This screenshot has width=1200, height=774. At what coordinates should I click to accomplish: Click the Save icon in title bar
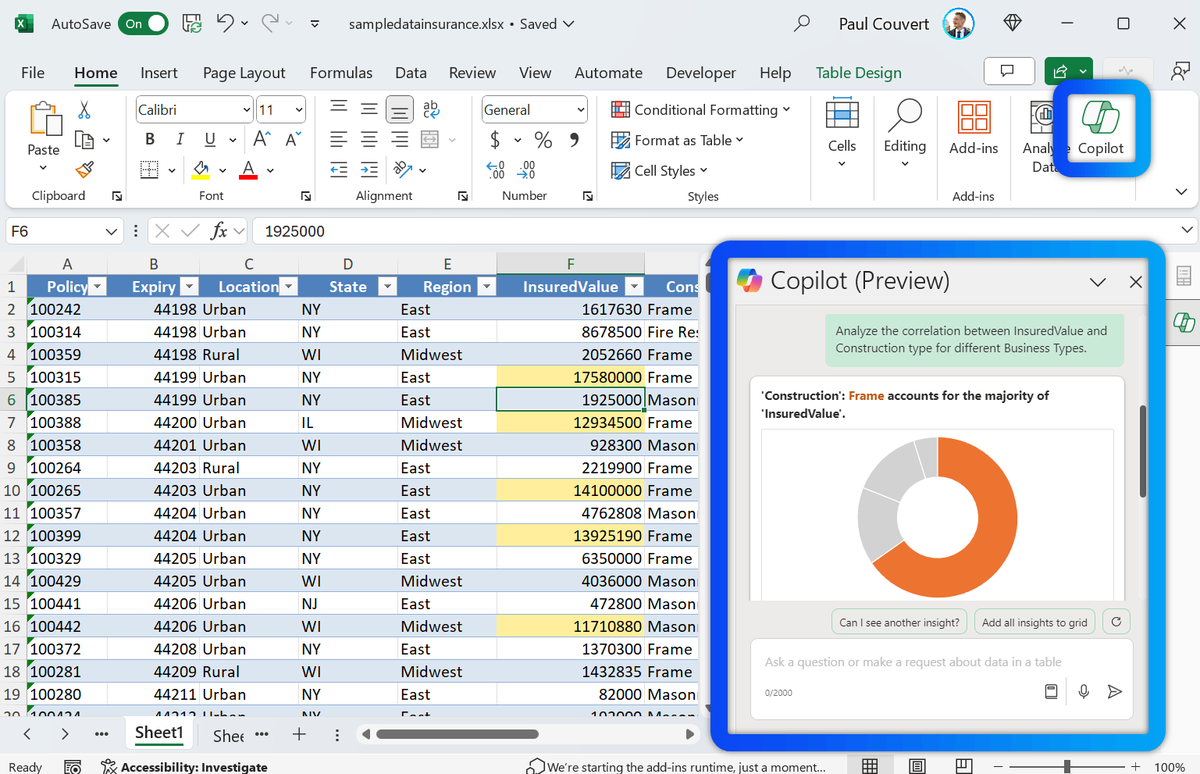tap(193, 23)
